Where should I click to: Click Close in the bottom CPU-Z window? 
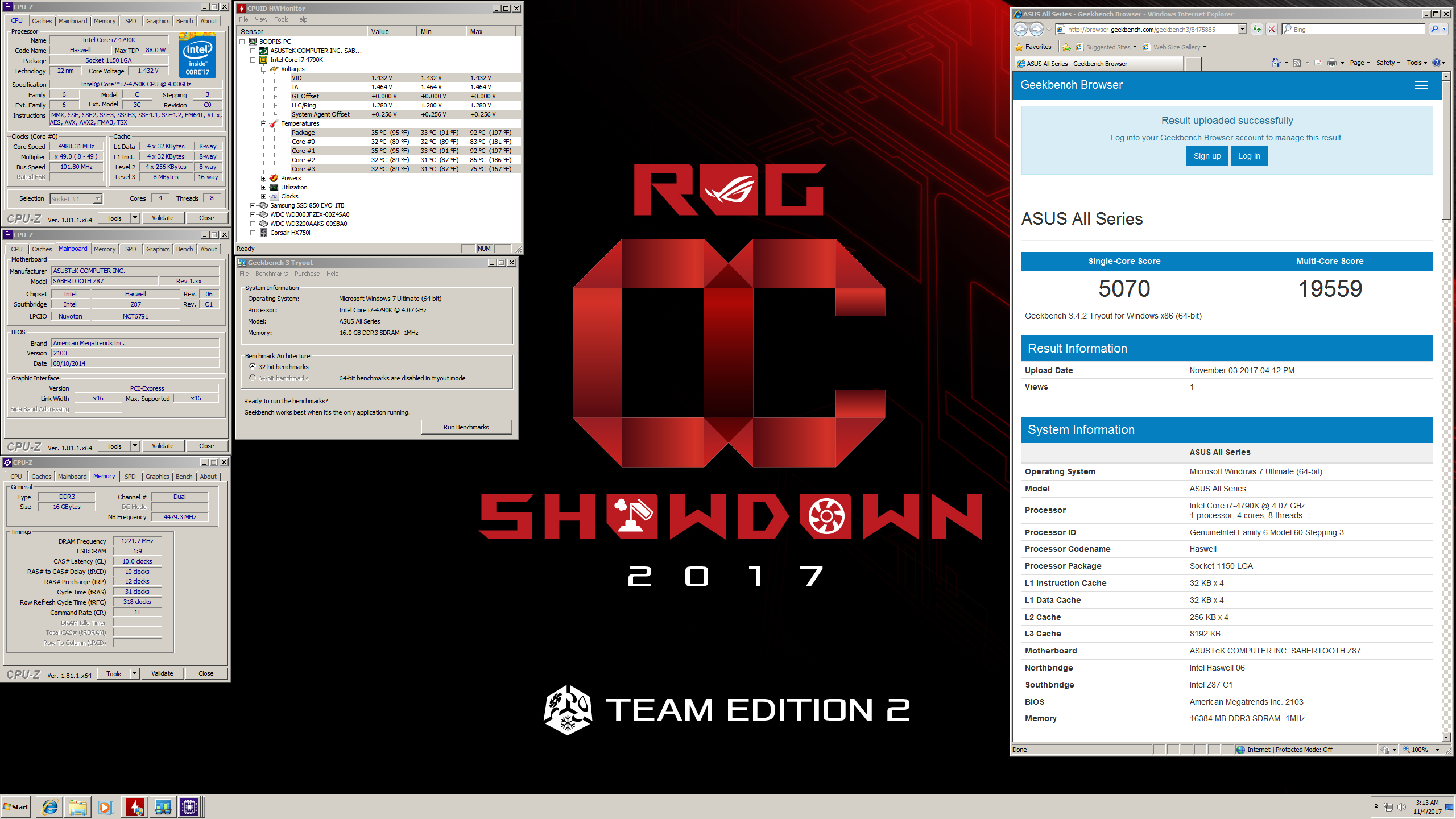(x=206, y=673)
